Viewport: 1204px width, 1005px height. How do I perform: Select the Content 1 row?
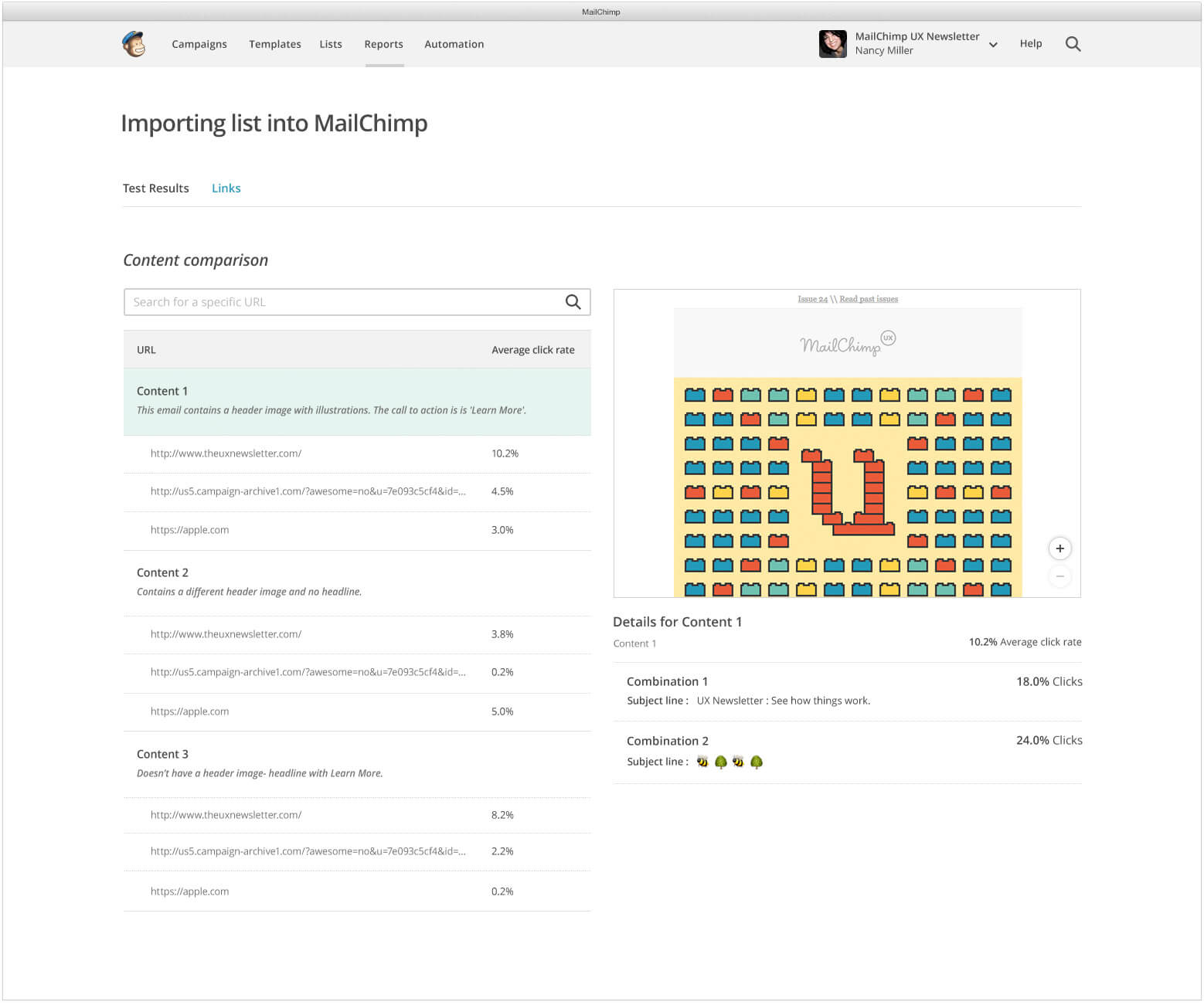(357, 402)
